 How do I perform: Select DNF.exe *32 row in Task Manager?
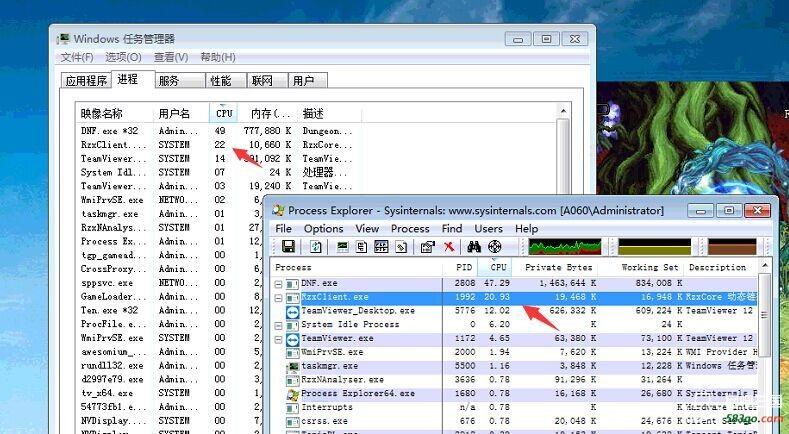218,131
